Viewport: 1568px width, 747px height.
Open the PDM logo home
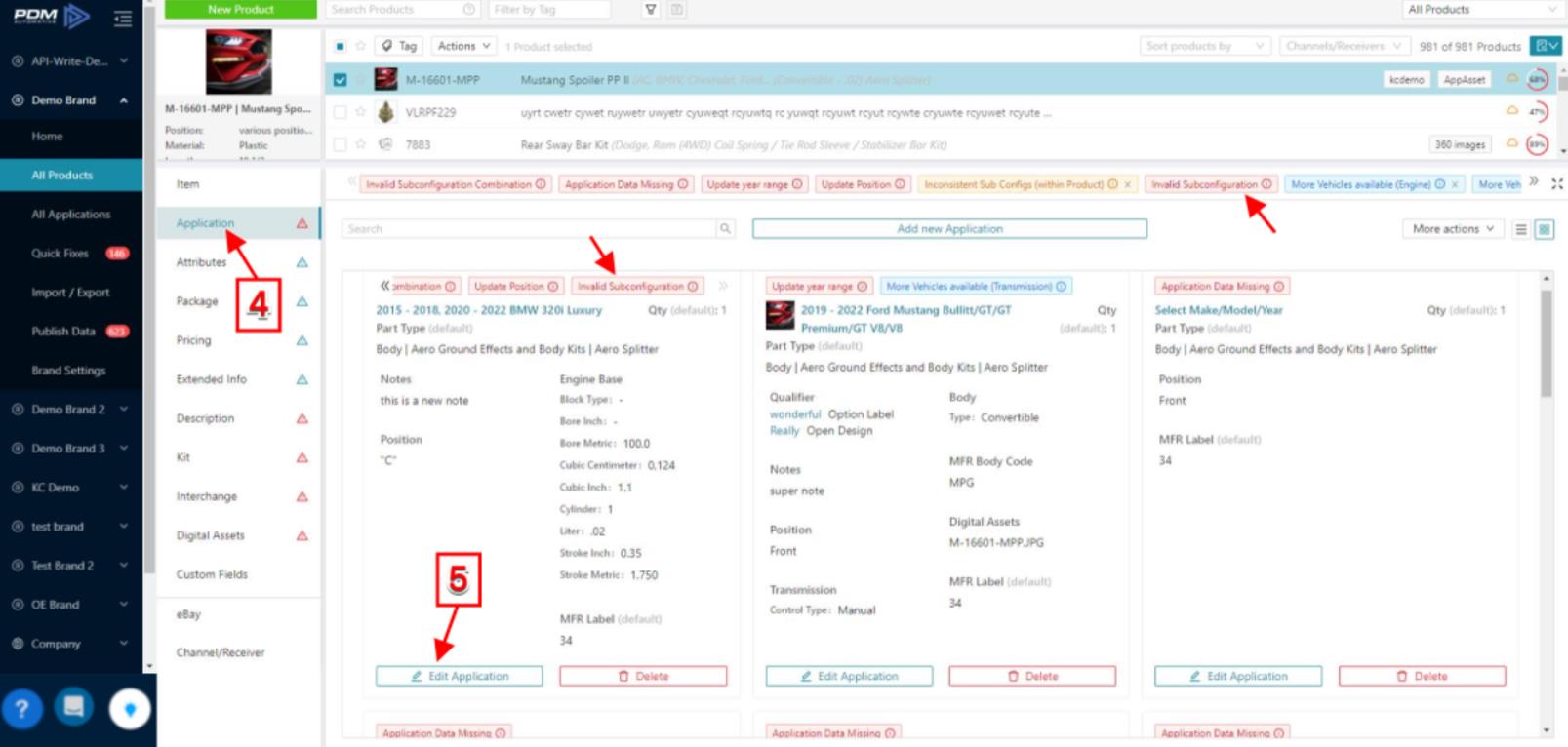pyautogui.click(x=51, y=16)
